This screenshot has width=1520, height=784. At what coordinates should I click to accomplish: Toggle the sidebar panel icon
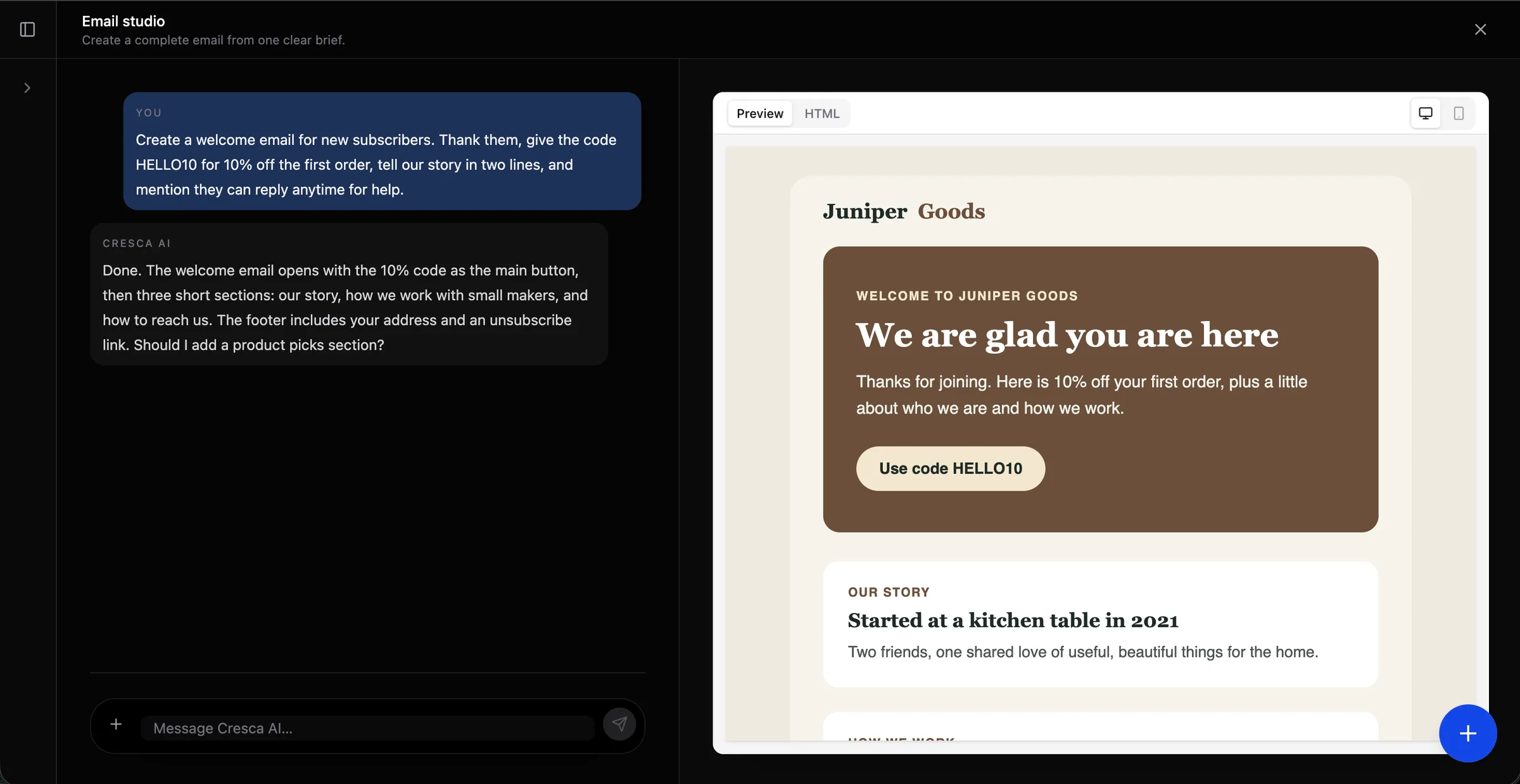pos(27,30)
